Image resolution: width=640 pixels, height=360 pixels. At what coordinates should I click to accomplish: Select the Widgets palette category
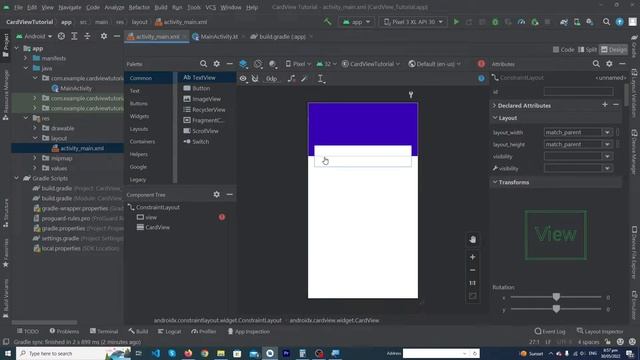coord(139,116)
